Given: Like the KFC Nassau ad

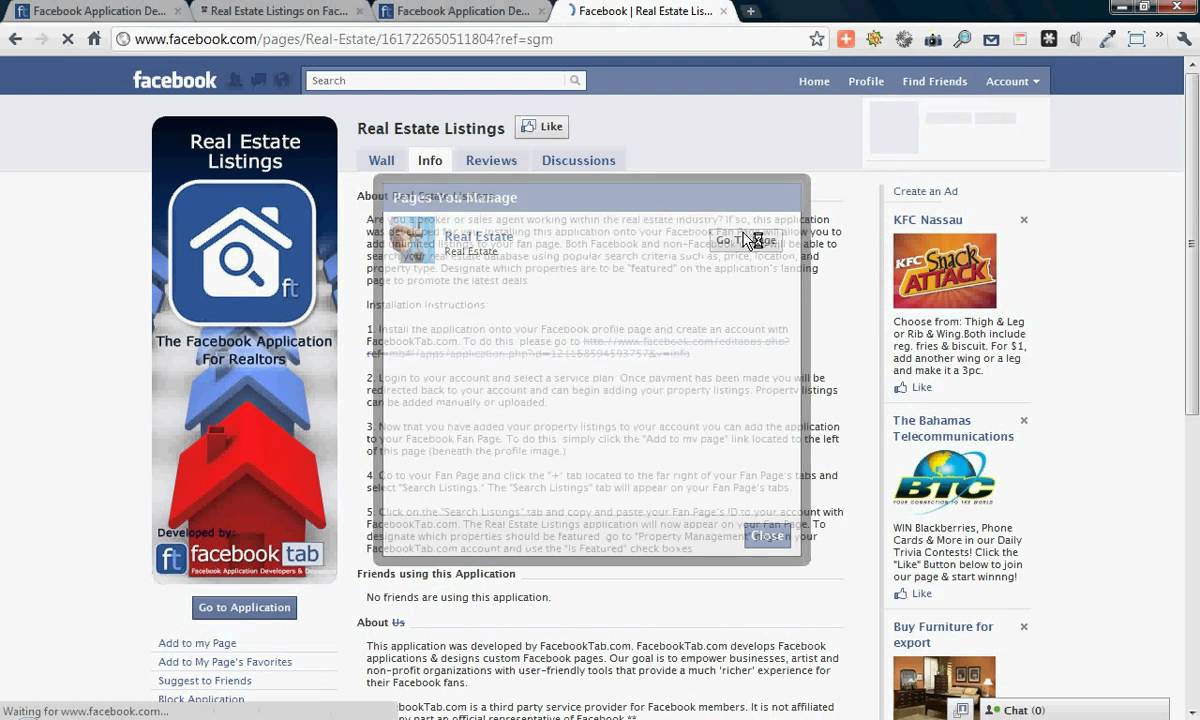Looking at the screenshot, I should 913,387.
